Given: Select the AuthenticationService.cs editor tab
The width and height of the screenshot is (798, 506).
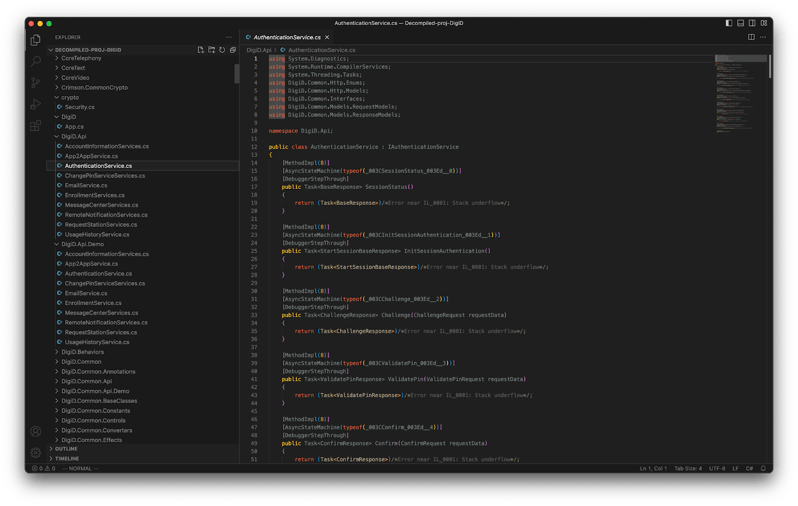Looking at the screenshot, I should click(x=287, y=37).
